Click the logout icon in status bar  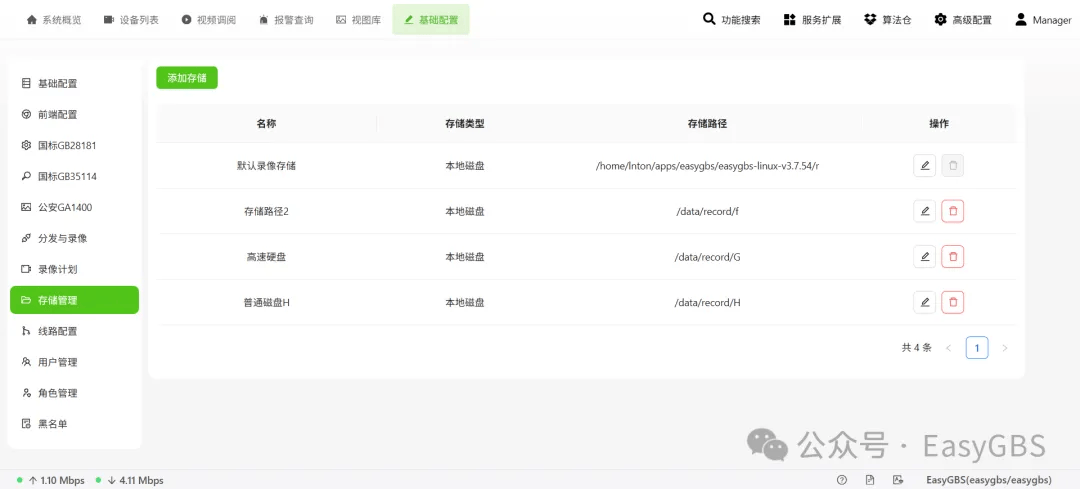coord(897,480)
